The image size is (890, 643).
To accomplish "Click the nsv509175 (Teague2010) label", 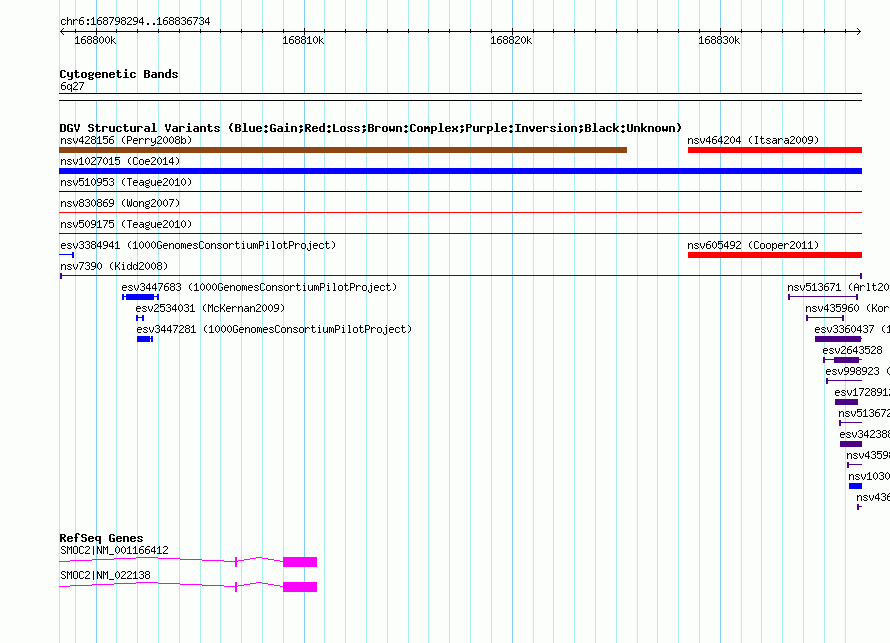I will [x=126, y=224].
